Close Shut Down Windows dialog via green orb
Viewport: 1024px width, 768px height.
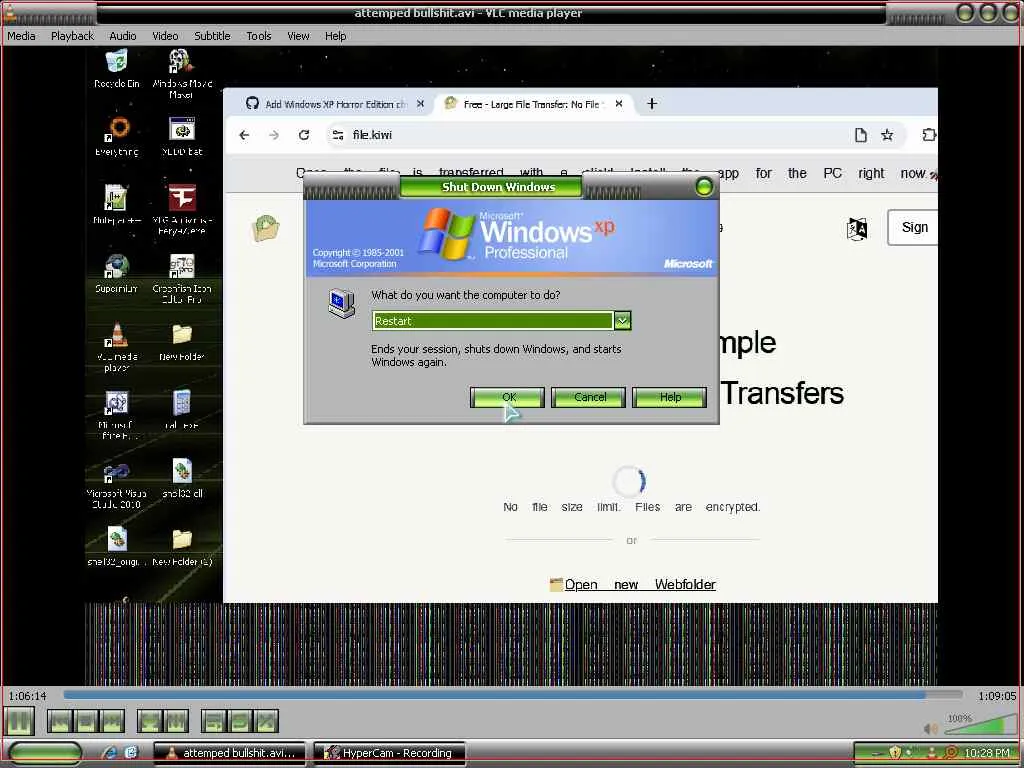point(704,187)
